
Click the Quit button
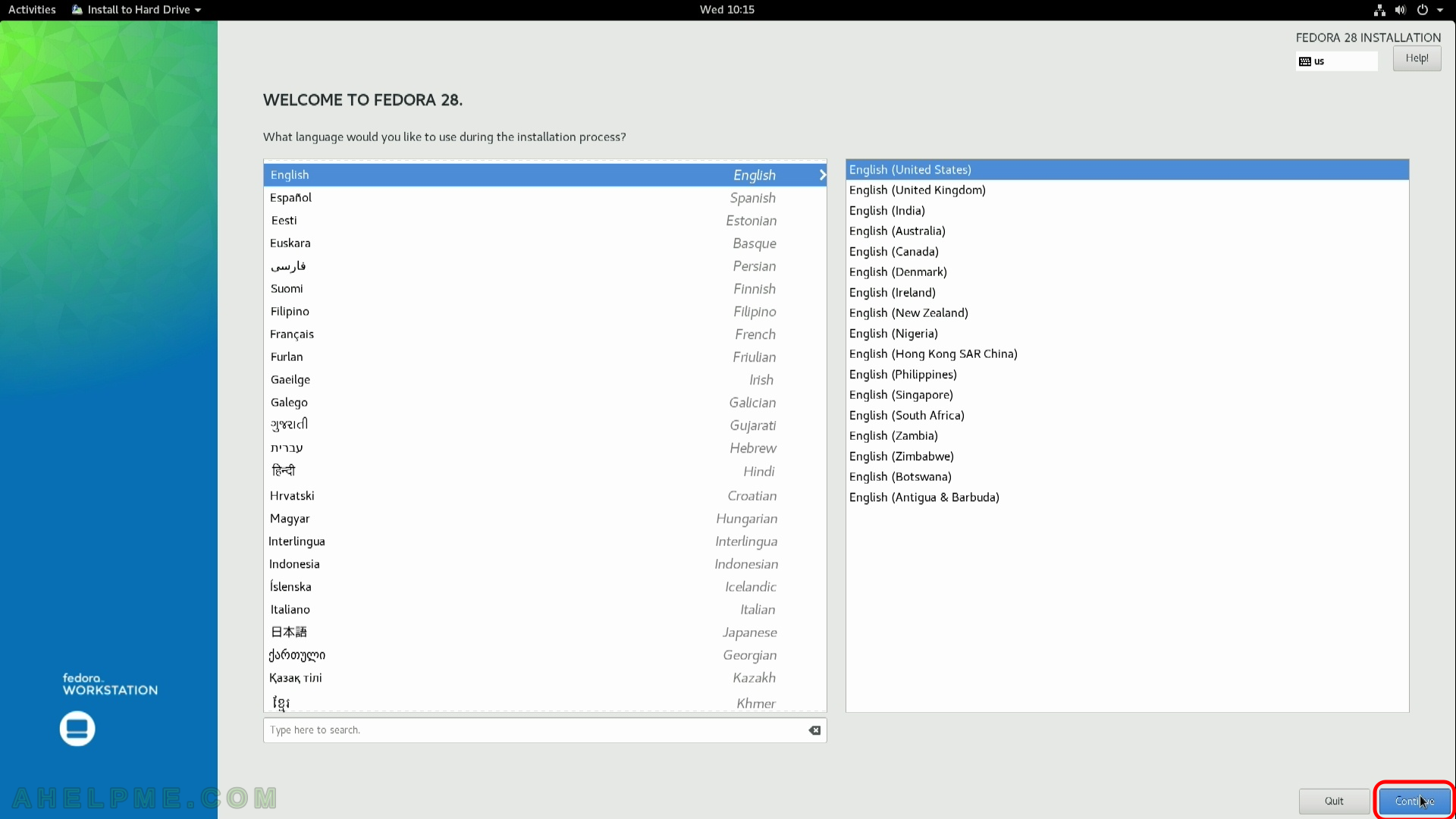(1334, 801)
